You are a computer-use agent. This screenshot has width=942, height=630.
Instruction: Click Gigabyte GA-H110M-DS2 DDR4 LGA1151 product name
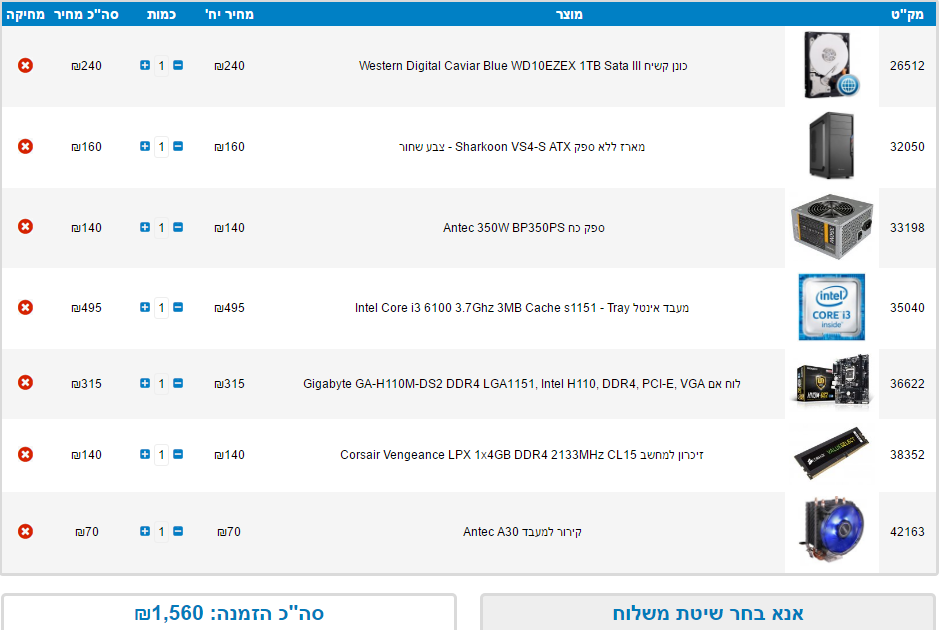522,383
